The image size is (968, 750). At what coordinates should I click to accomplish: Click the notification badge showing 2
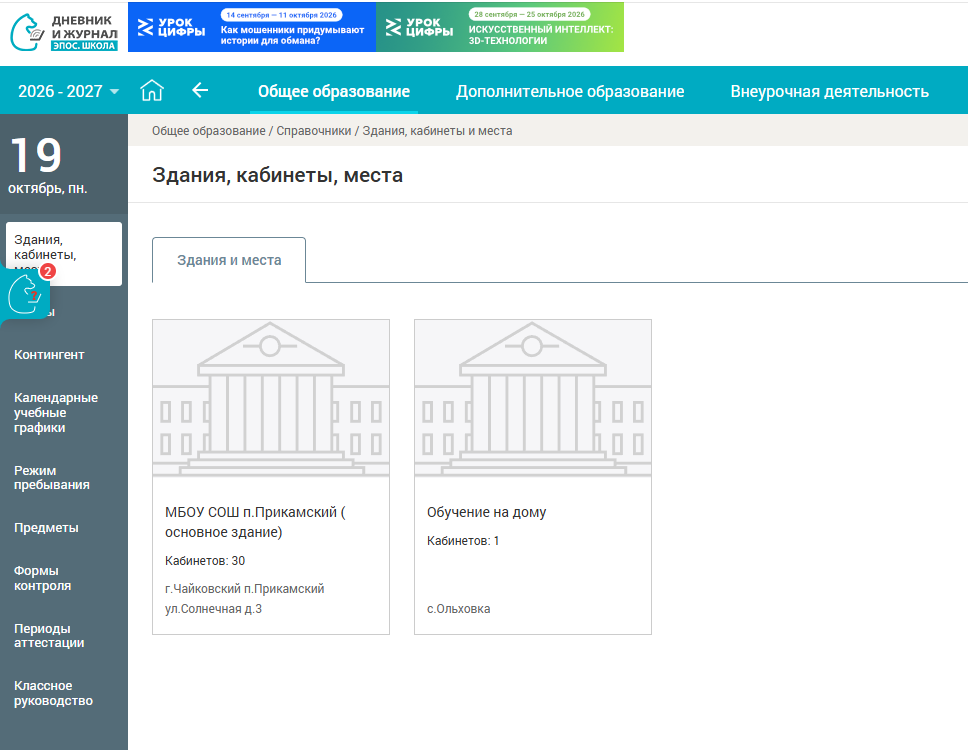(x=48, y=271)
